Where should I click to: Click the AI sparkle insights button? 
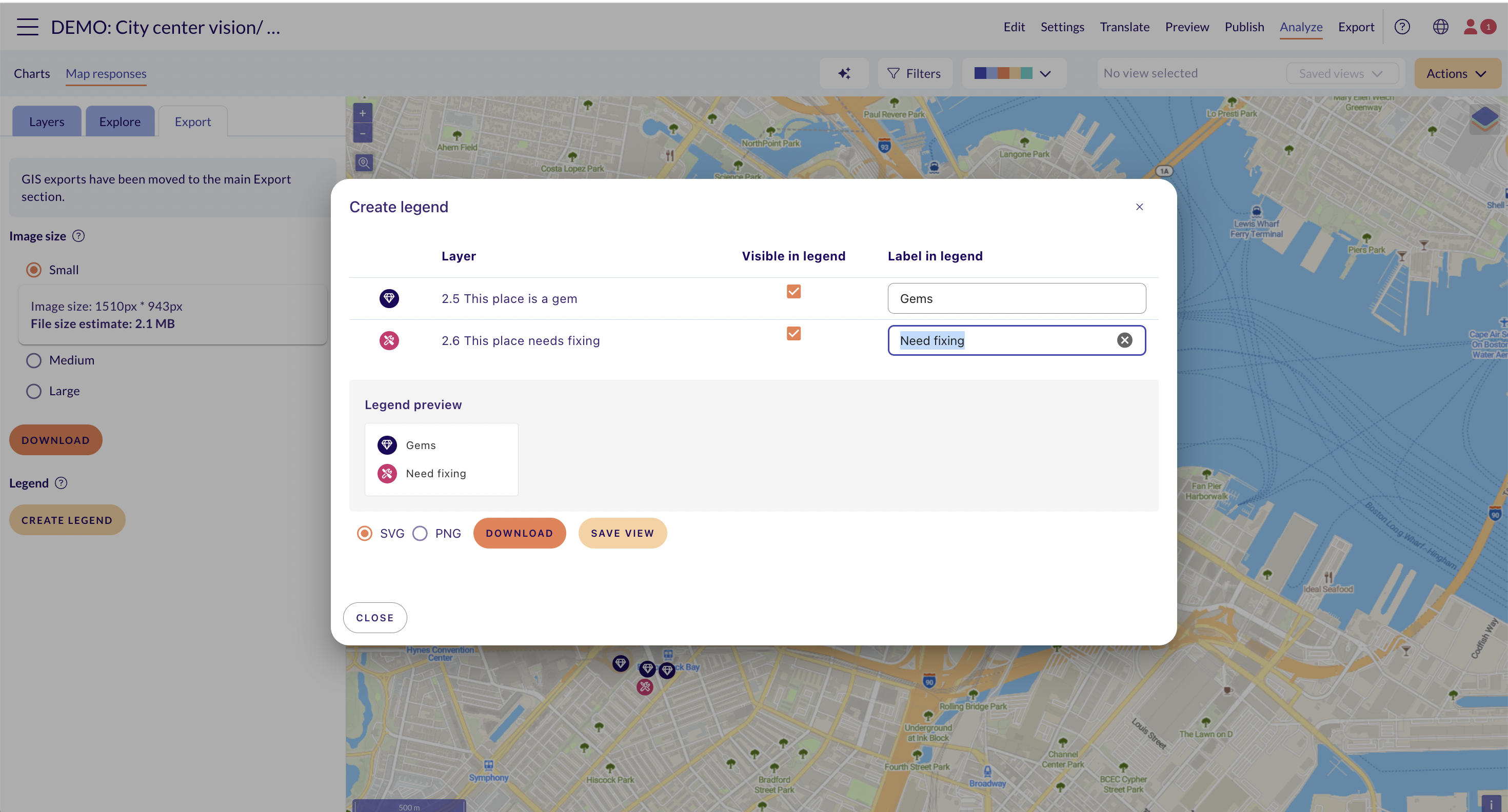coord(844,74)
